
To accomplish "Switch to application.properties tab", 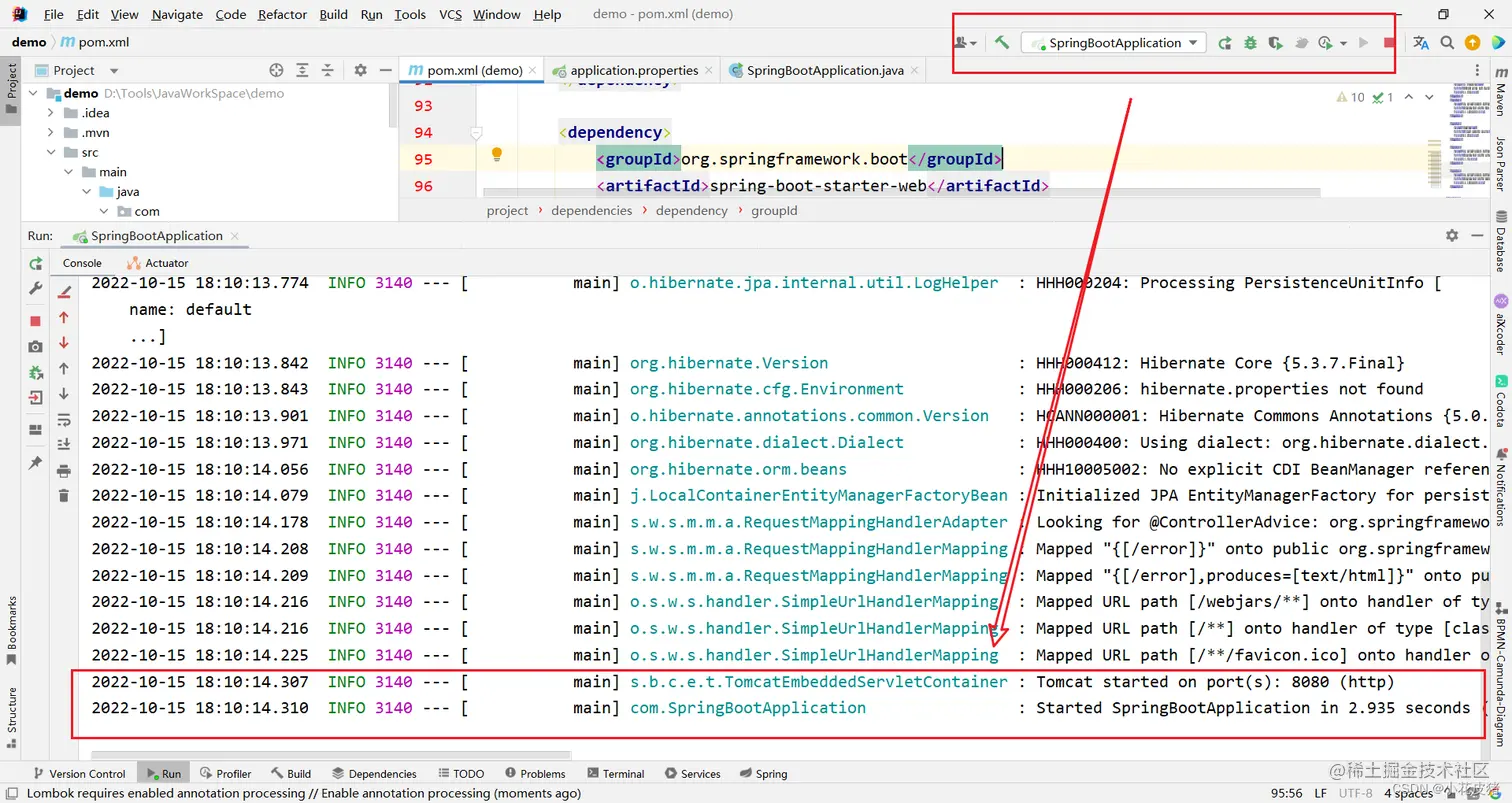I will click(634, 70).
